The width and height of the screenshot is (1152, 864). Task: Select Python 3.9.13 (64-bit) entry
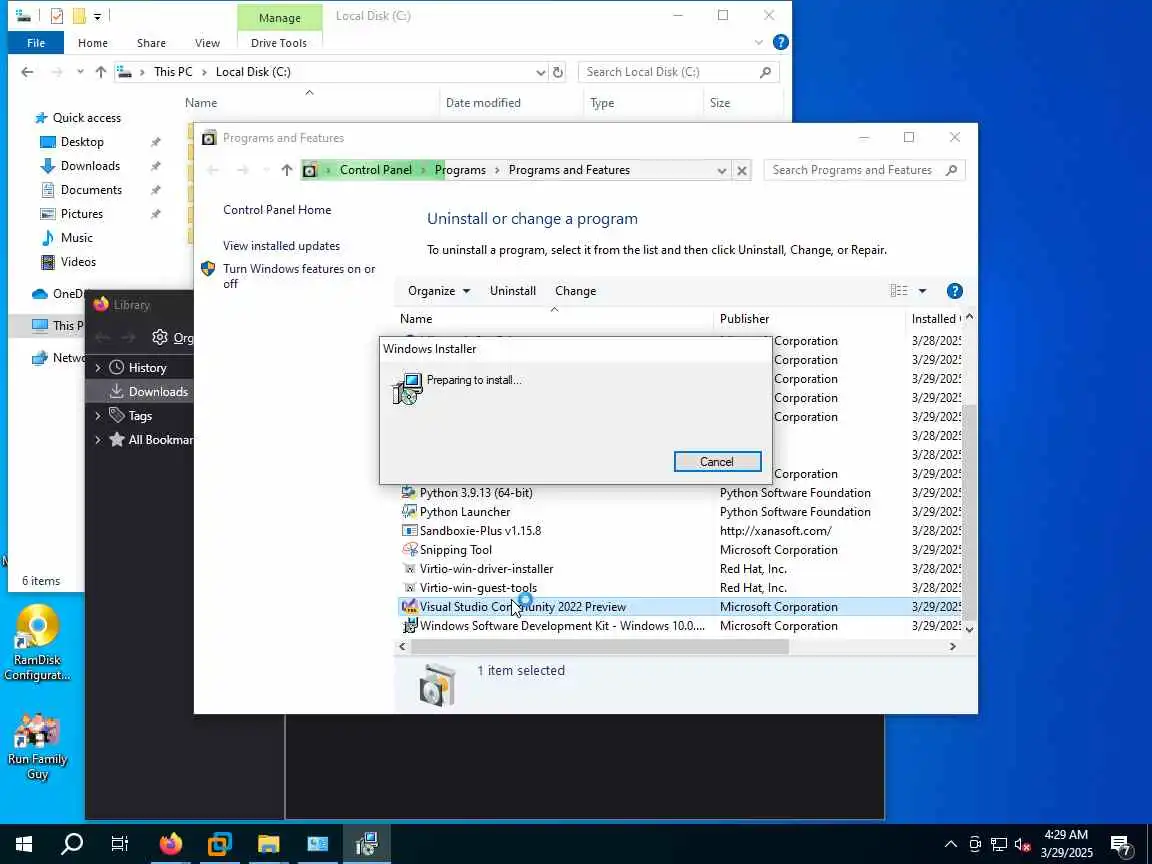pyautogui.click(x=476, y=493)
